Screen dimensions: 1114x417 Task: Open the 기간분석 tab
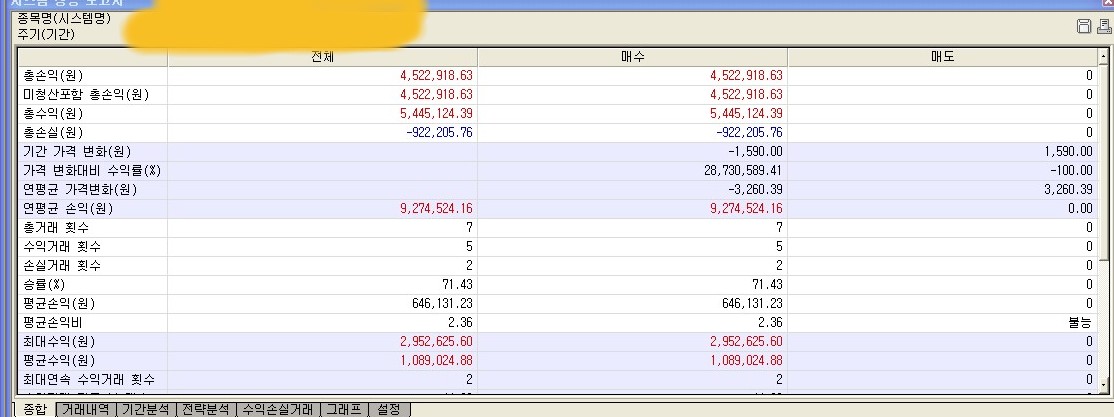pos(146,409)
